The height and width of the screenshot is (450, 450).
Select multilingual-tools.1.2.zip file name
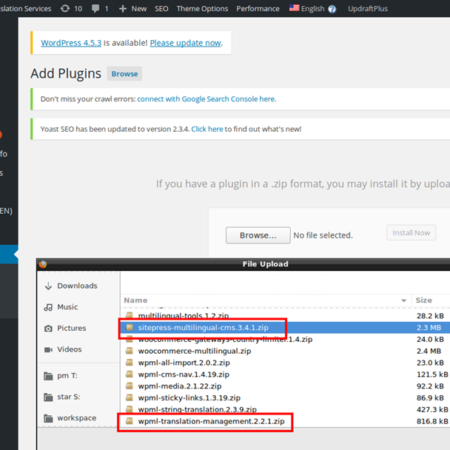[183, 315]
